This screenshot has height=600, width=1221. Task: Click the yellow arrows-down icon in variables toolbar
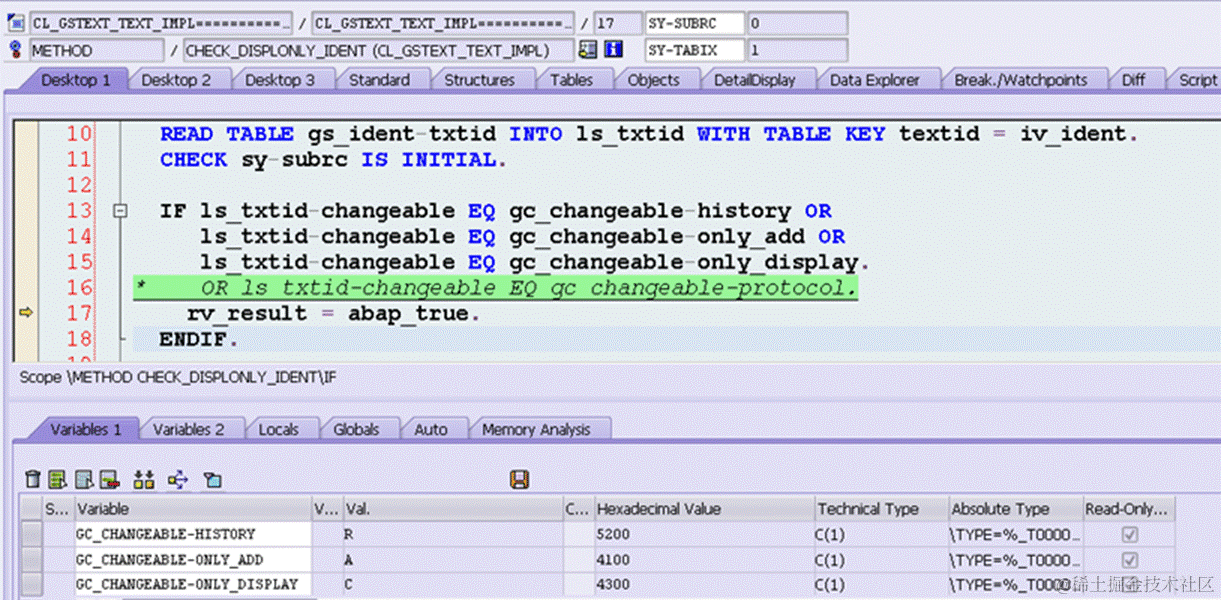tap(143, 480)
